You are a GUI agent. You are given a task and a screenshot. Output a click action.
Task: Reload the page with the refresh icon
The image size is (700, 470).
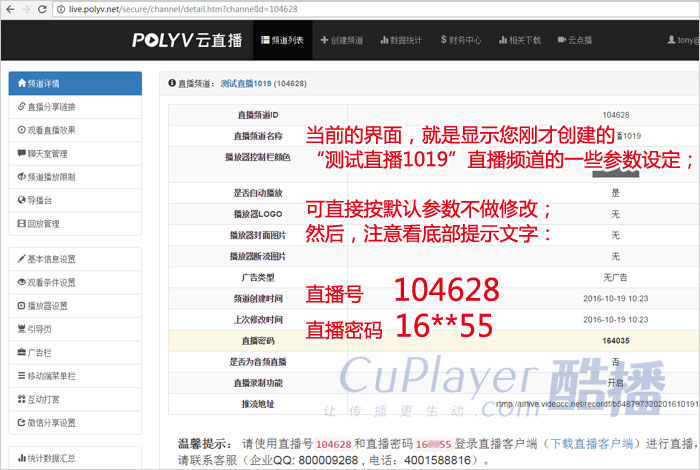pyautogui.click(x=42, y=9)
